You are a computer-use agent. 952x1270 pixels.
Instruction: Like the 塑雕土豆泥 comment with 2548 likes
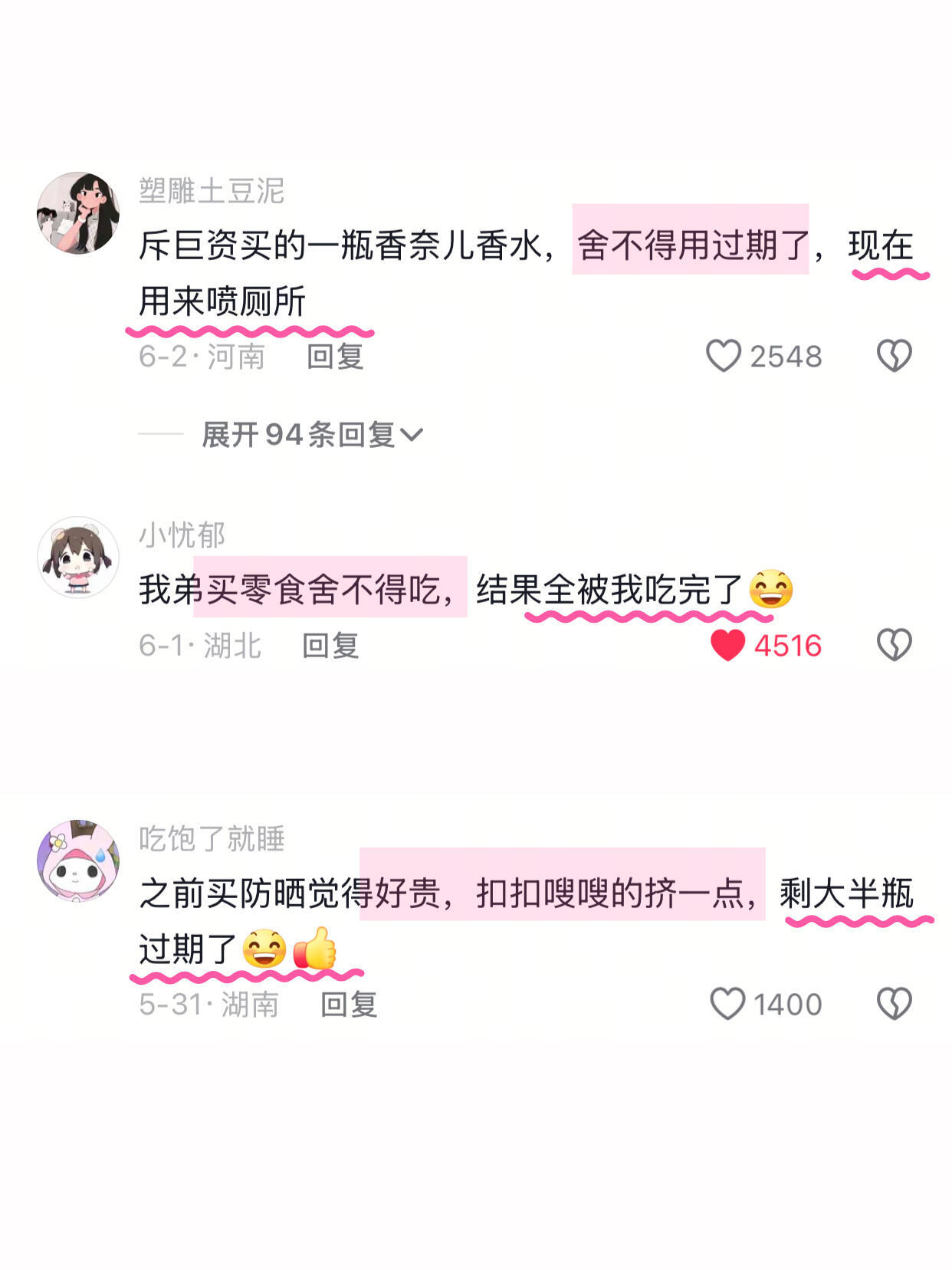pyautogui.click(x=724, y=357)
